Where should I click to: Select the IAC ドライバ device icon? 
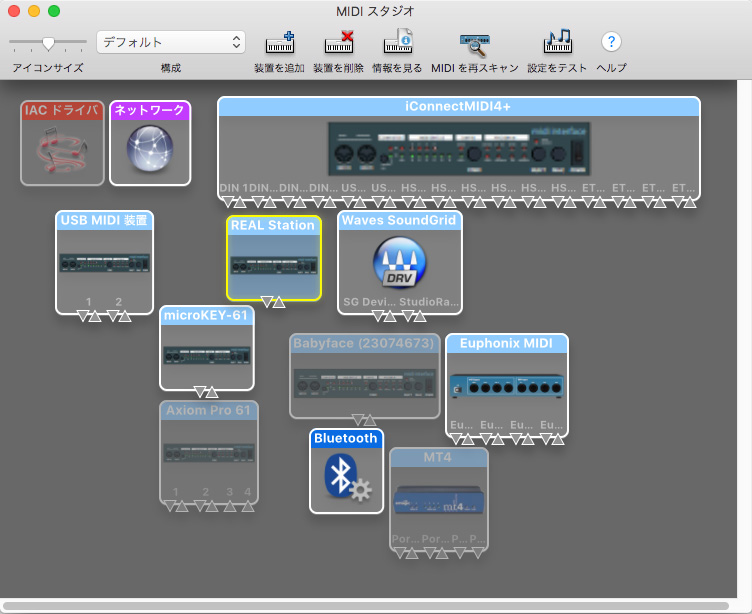62,151
